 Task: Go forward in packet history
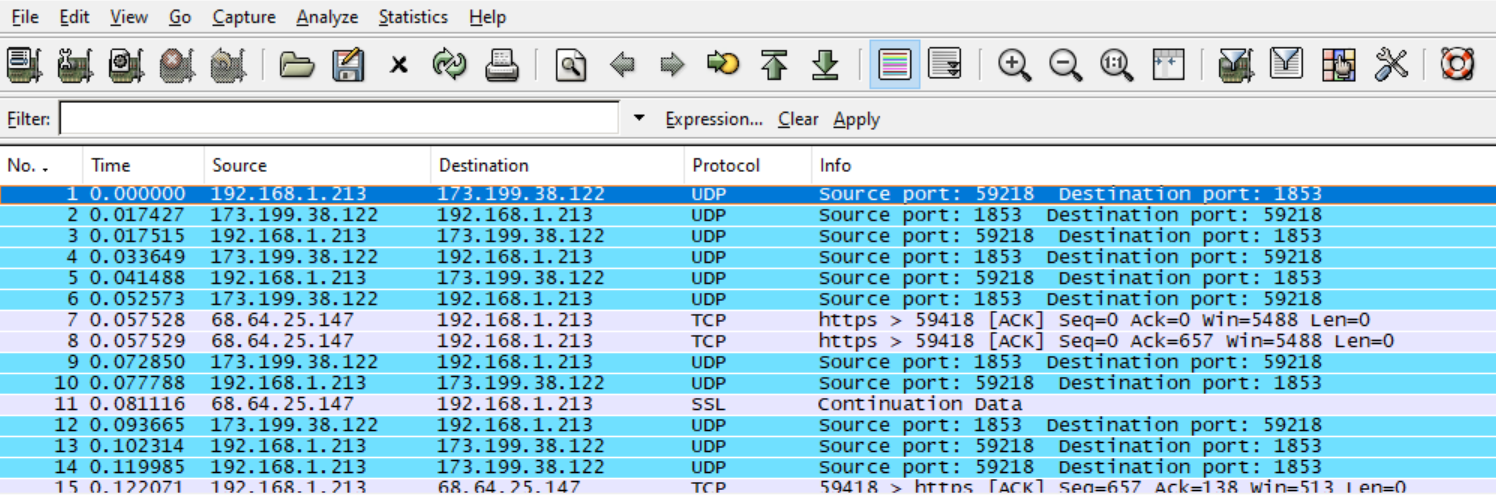click(x=672, y=66)
